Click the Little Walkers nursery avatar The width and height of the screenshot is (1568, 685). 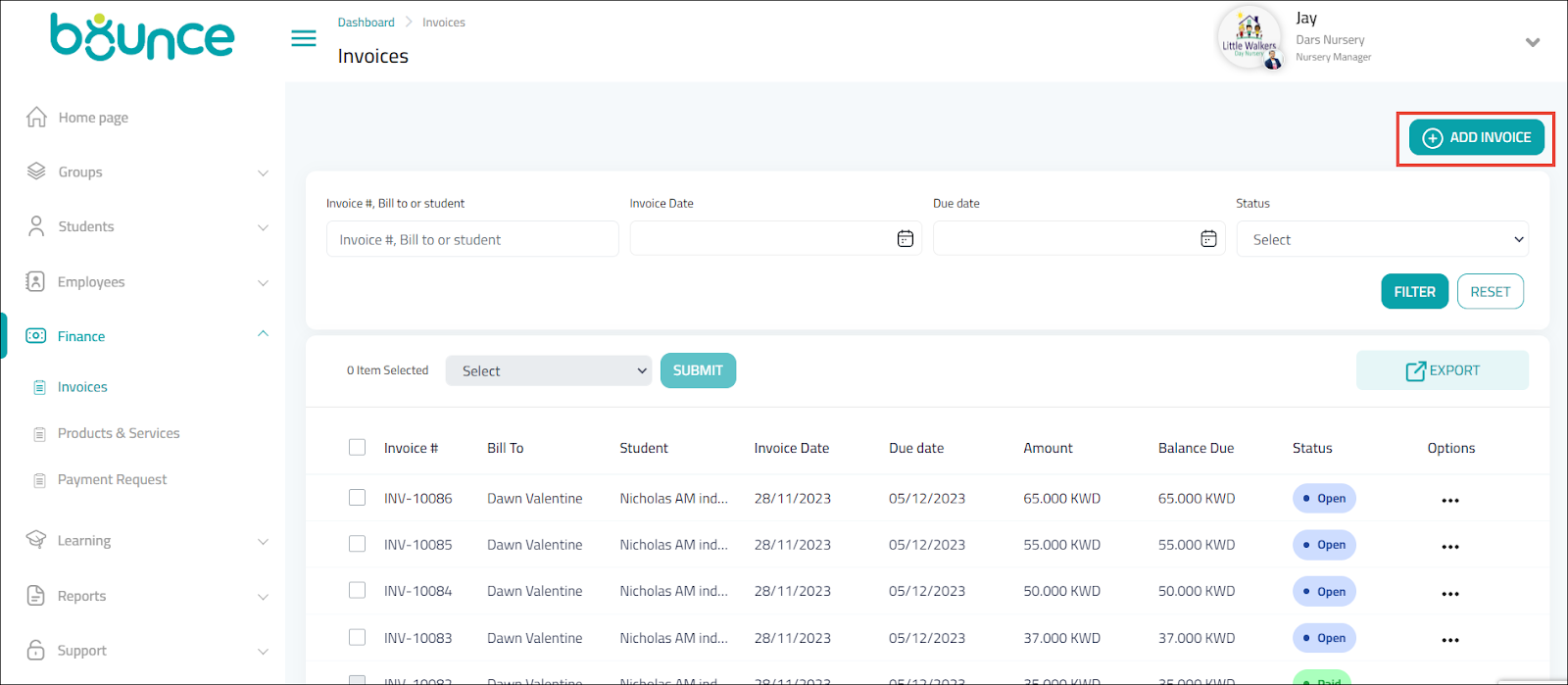(x=1249, y=37)
